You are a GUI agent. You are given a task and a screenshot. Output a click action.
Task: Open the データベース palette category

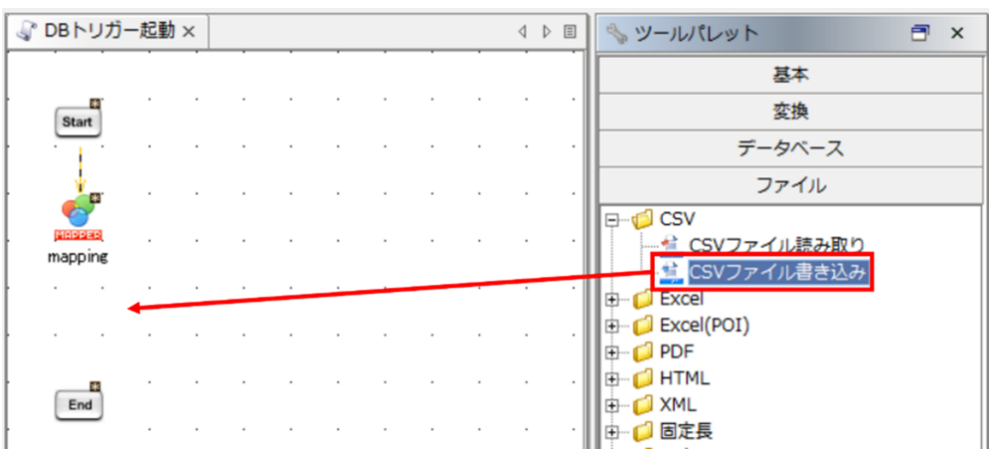point(790,148)
